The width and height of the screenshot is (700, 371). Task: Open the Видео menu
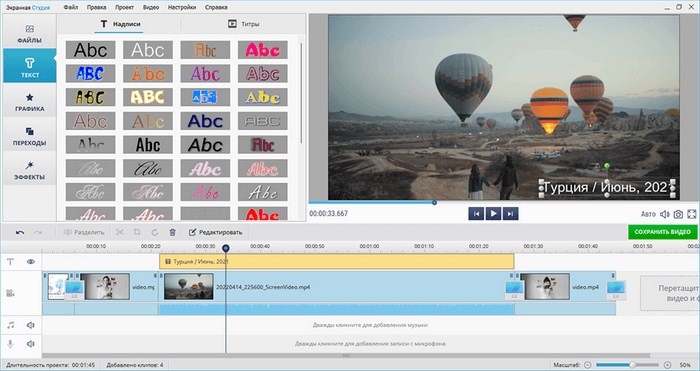click(x=151, y=7)
